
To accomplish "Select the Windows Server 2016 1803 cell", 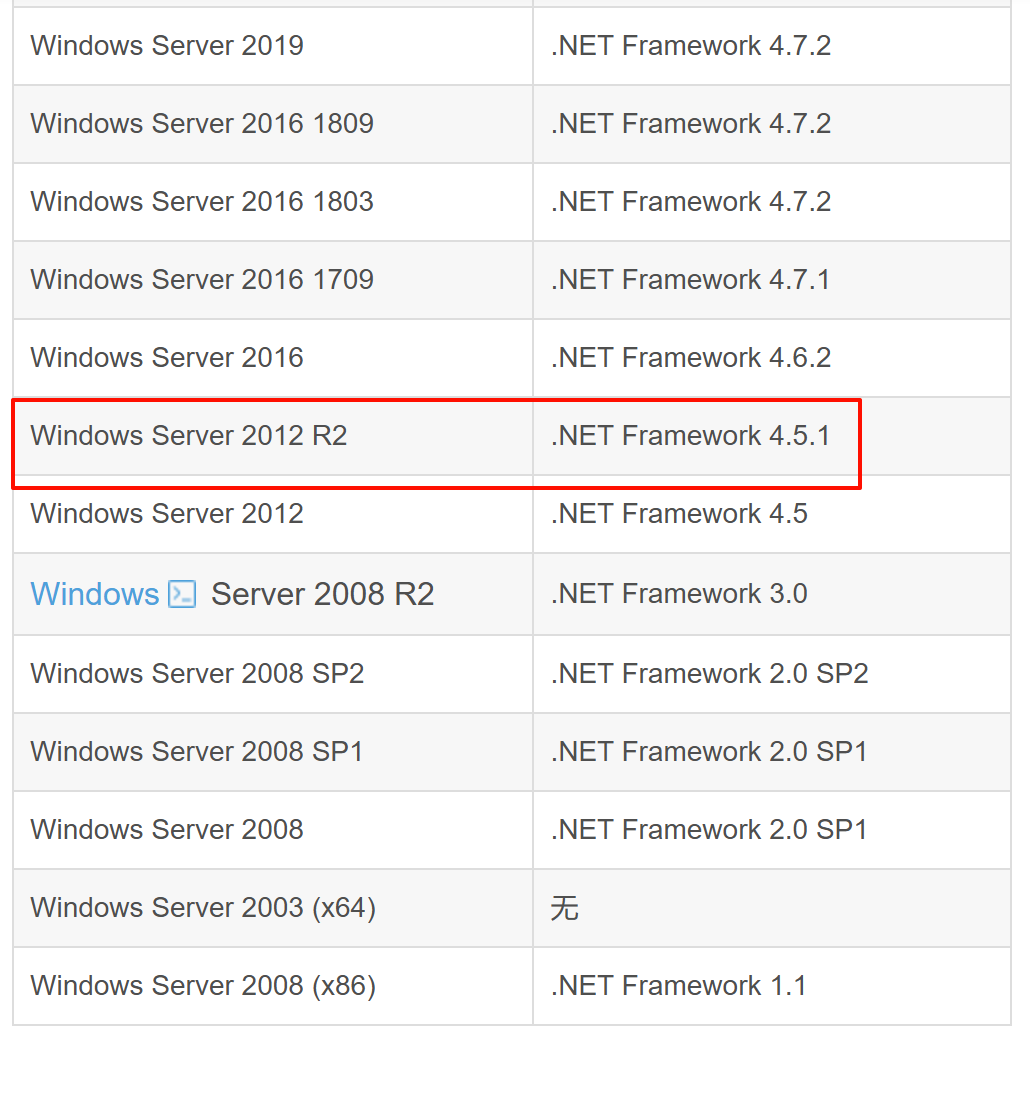I will 273,202.
